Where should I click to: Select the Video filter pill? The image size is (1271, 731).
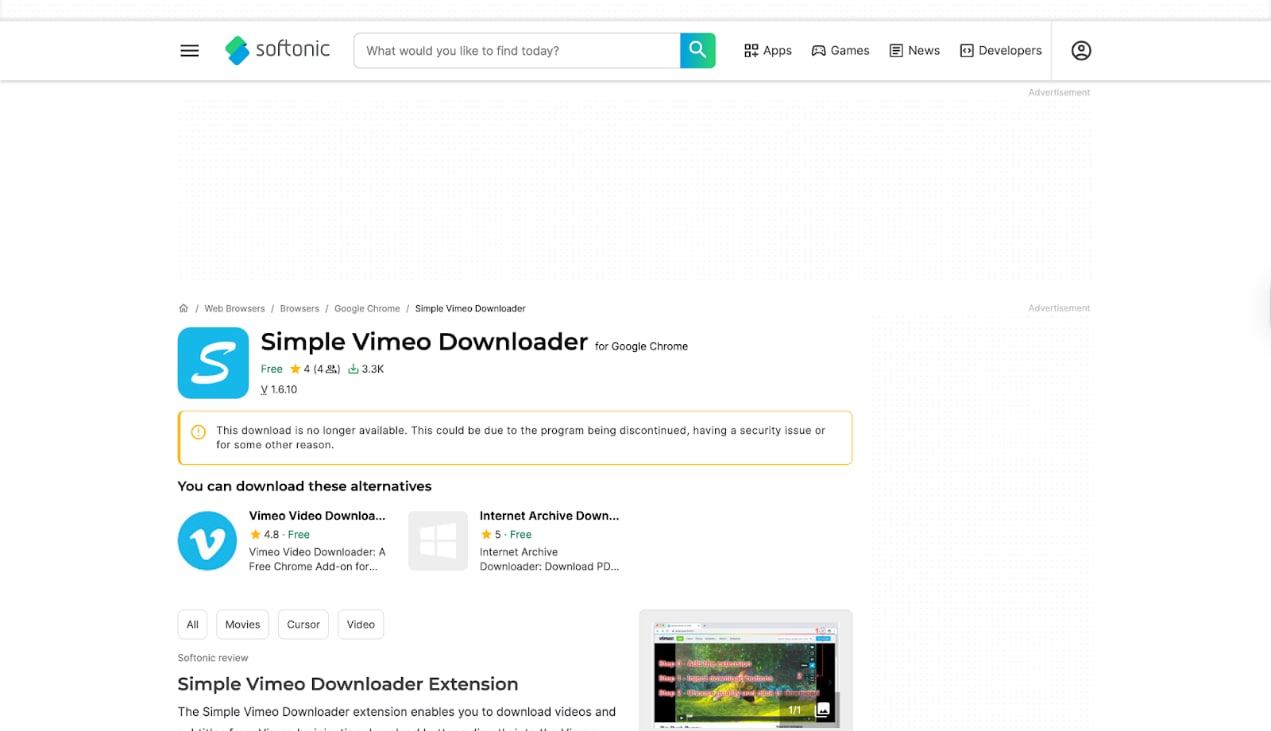[x=360, y=624]
